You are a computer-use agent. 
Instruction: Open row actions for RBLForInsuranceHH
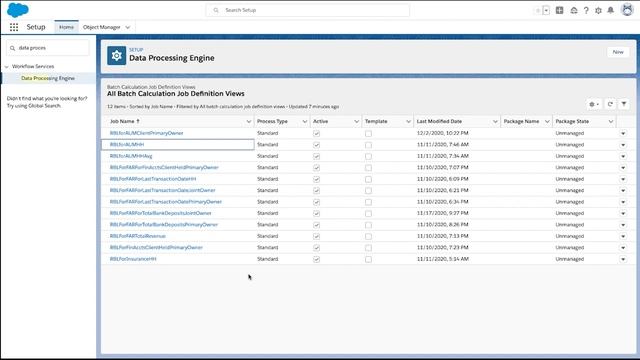click(623, 259)
